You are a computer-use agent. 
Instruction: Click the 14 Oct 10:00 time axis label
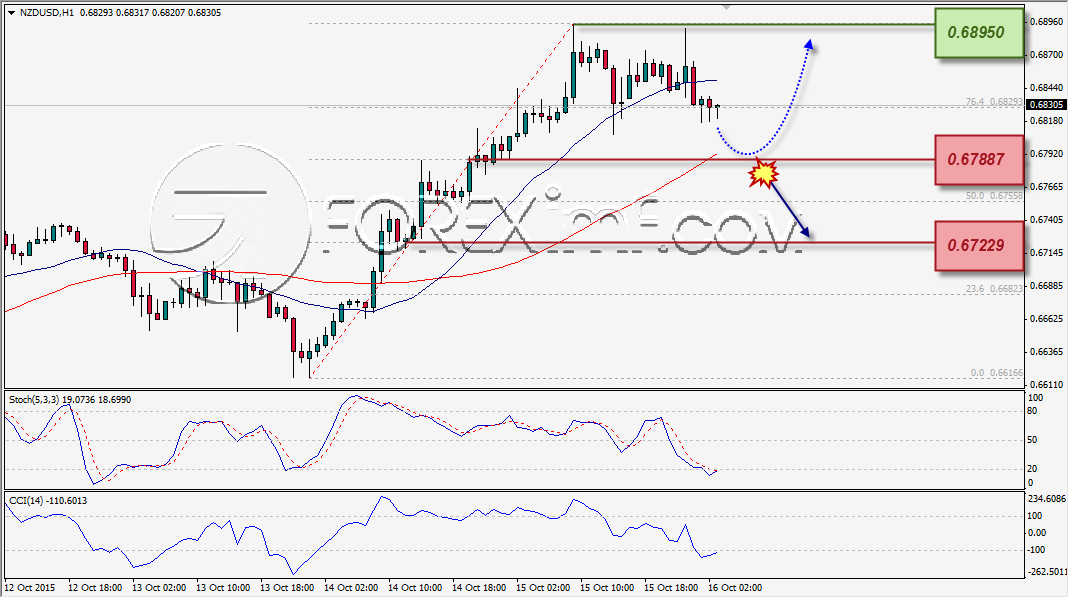(x=415, y=587)
